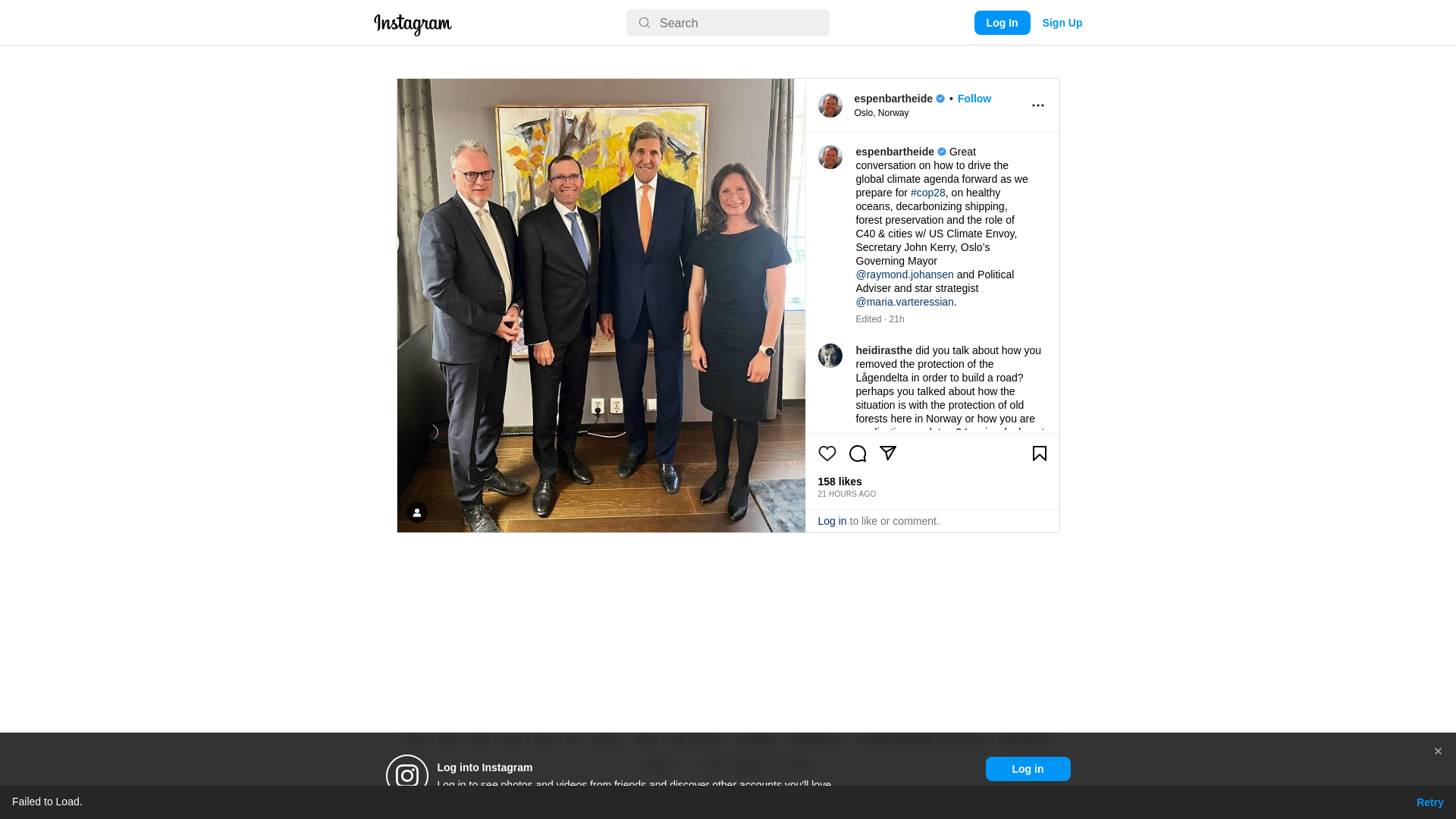Click the Log In button in header

tap(1002, 23)
